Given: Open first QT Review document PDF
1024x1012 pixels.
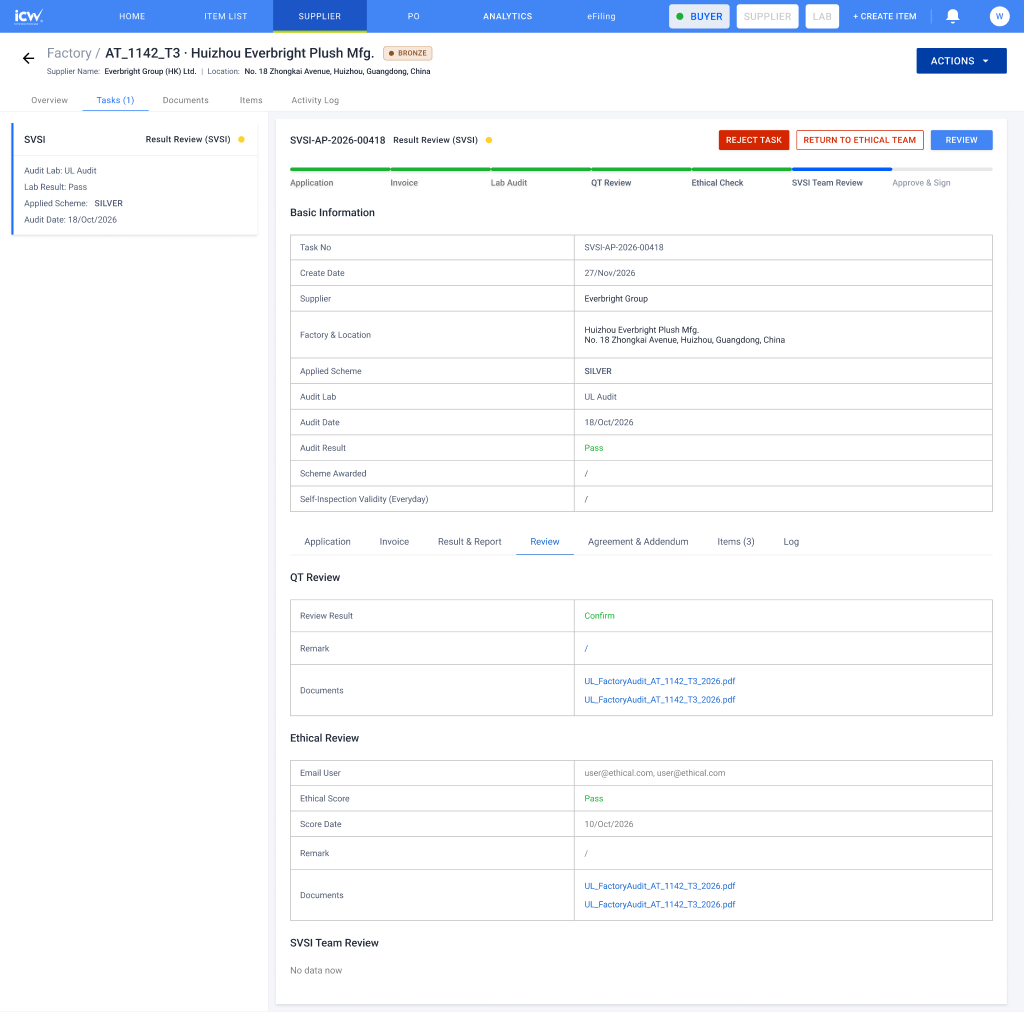Looking at the screenshot, I should 660,681.
